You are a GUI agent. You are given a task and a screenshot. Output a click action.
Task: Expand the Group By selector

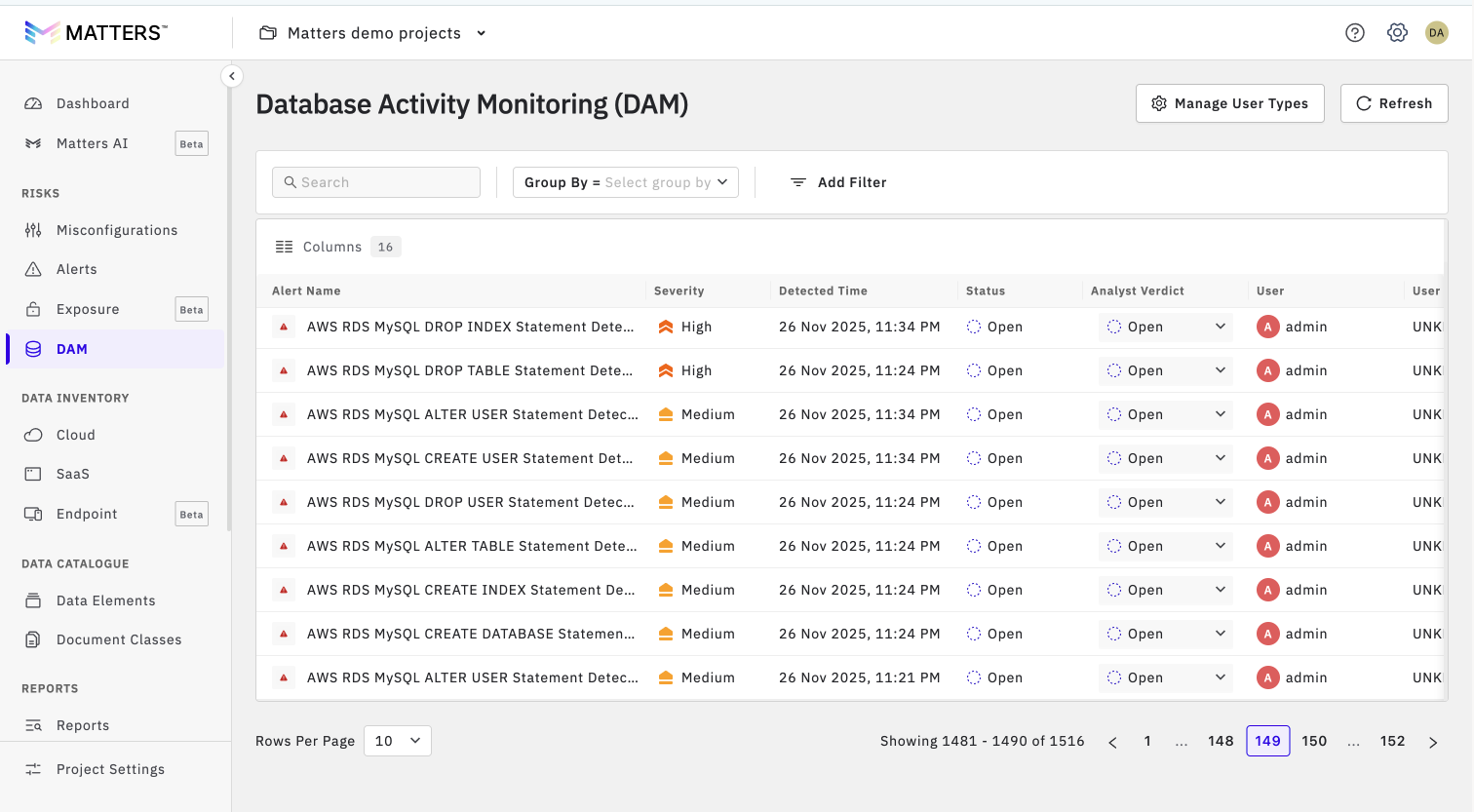[x=625, y=182]
